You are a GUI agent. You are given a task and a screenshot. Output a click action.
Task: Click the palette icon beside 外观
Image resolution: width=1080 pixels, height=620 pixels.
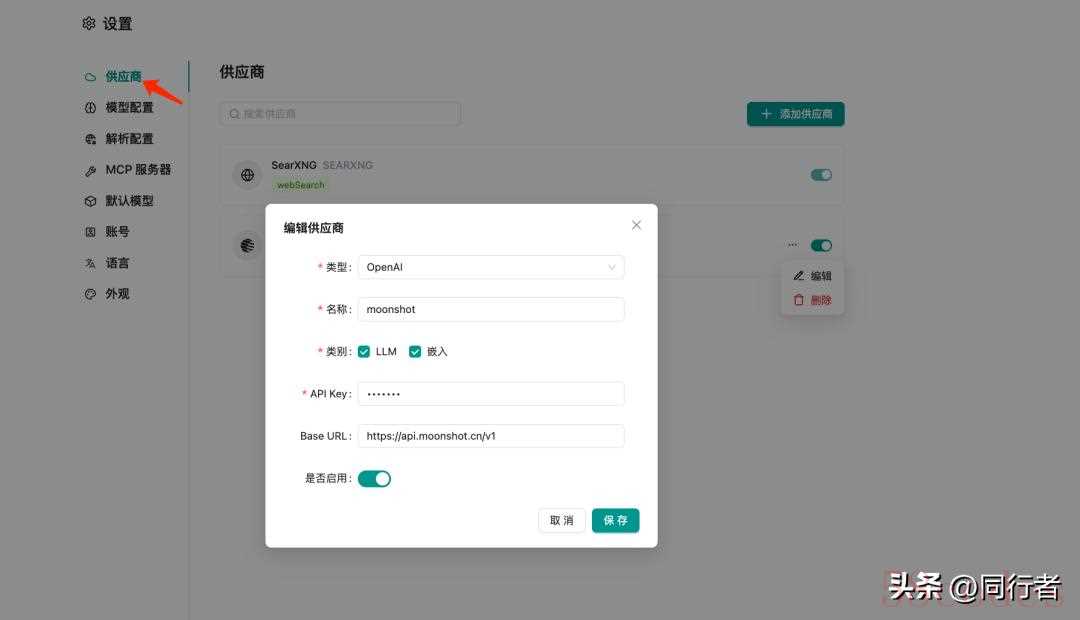click(90, 294)
